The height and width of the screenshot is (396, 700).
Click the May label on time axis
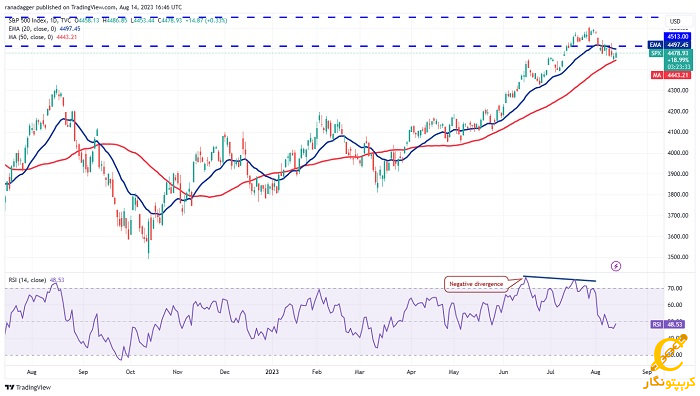(454, 371)
